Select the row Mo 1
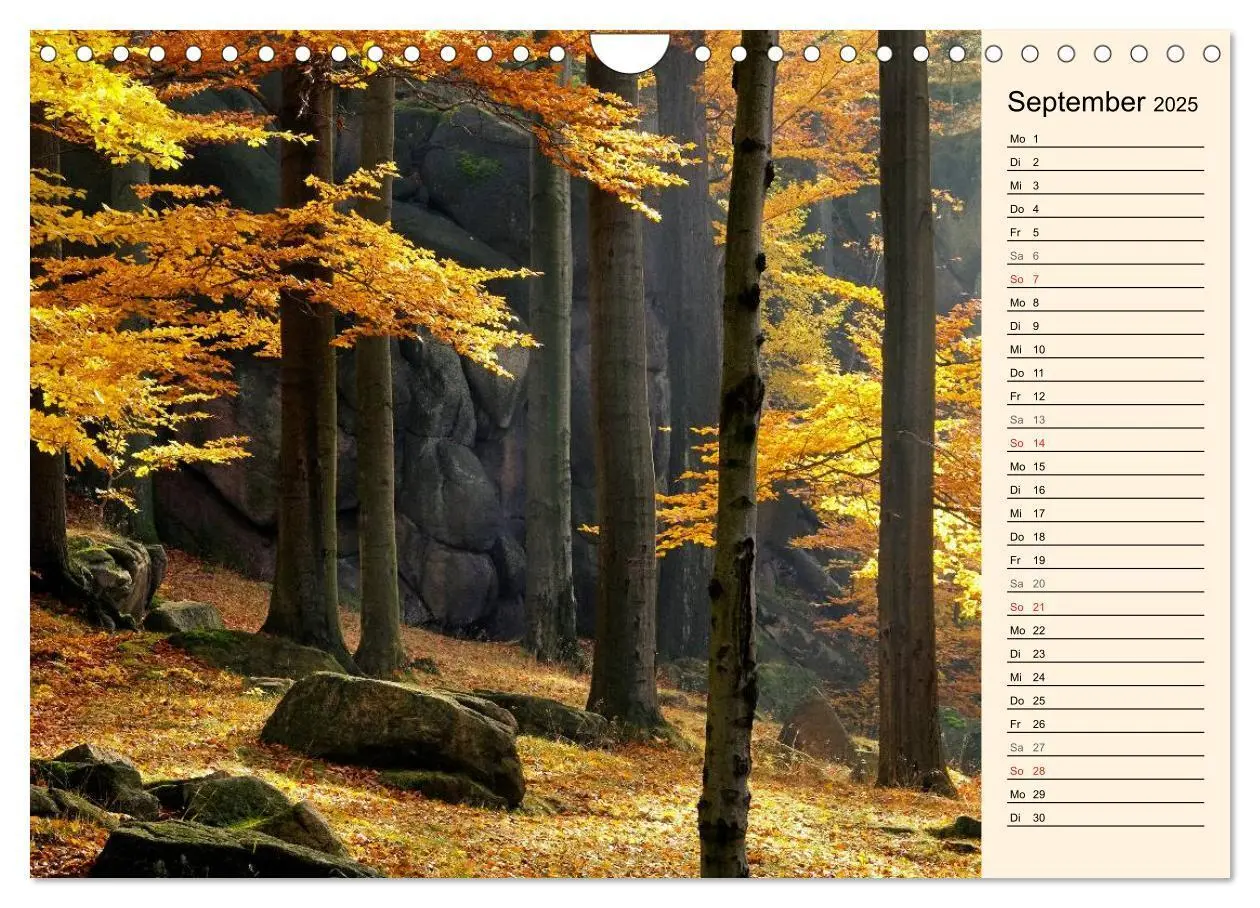This screenshot has width=1260, height=908. [1105, 138]
